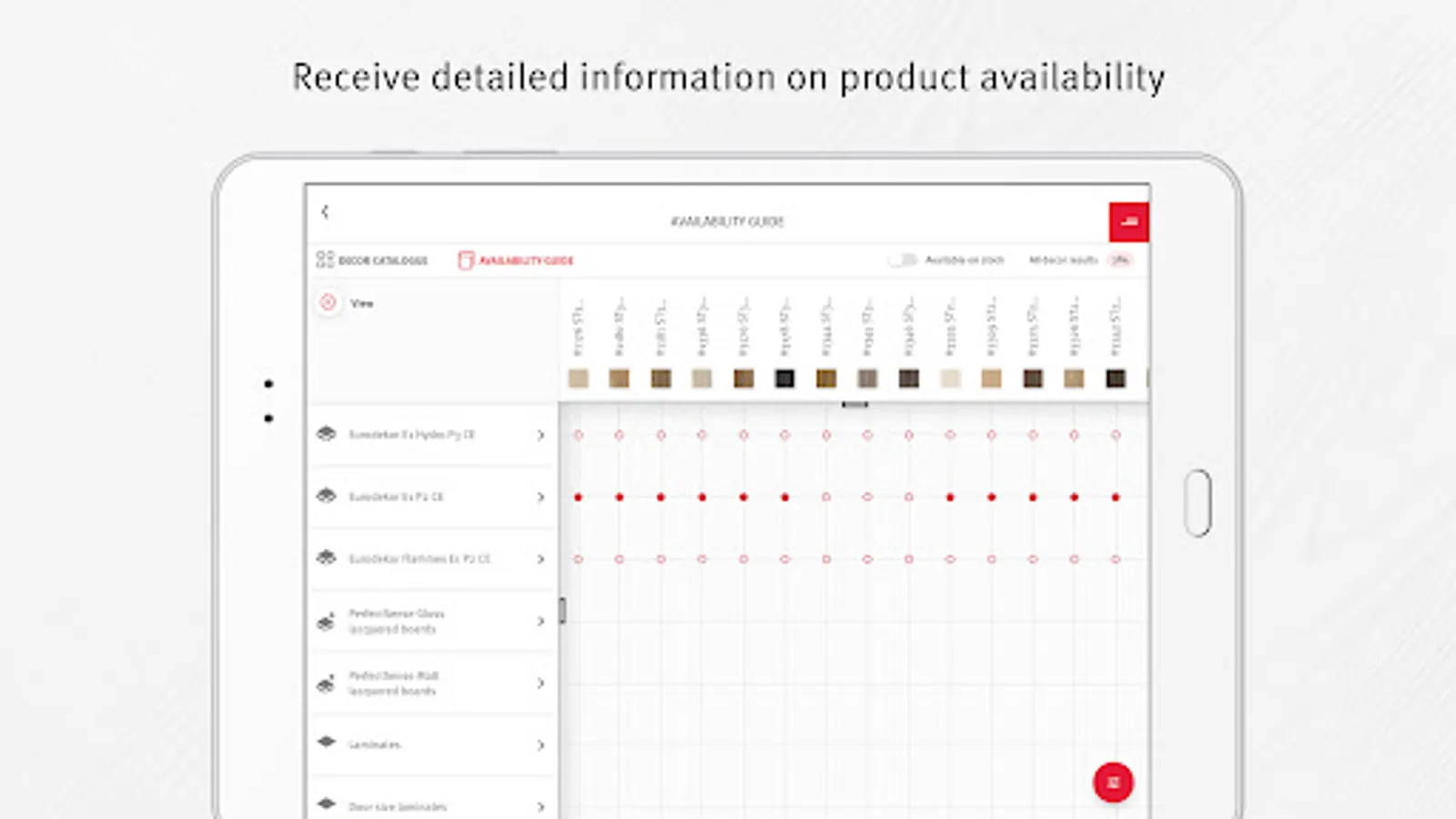Image resolution: width=1456 pixels, height=819 pixels.
Task: Go back using the header back arrow
Action: click(325, 212)
